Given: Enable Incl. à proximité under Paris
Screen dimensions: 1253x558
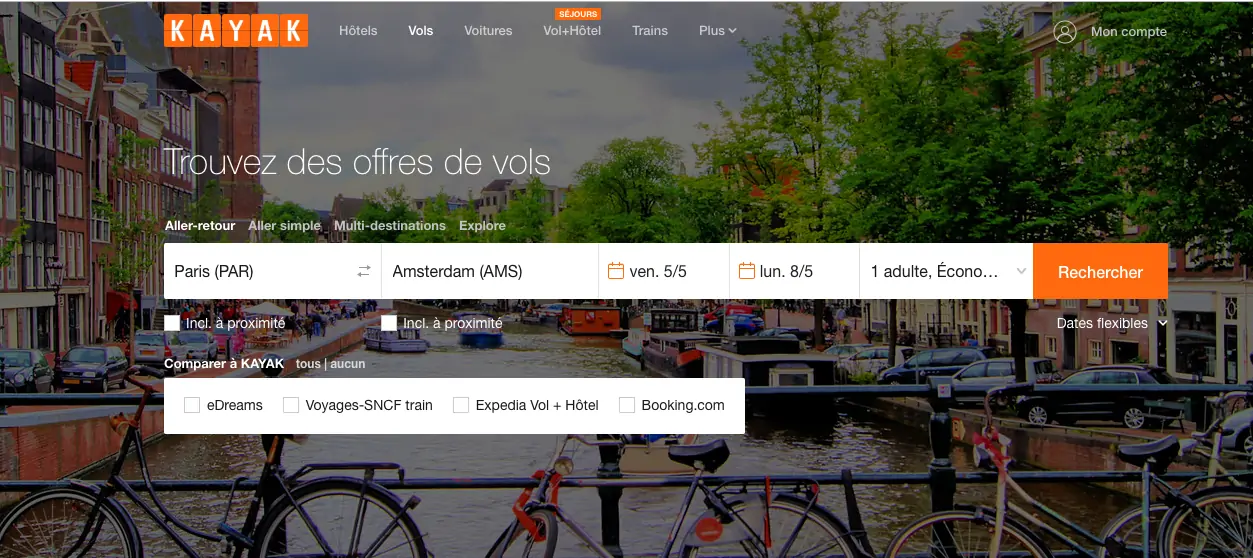Looking at the screenshot, I should coord(172,323).
